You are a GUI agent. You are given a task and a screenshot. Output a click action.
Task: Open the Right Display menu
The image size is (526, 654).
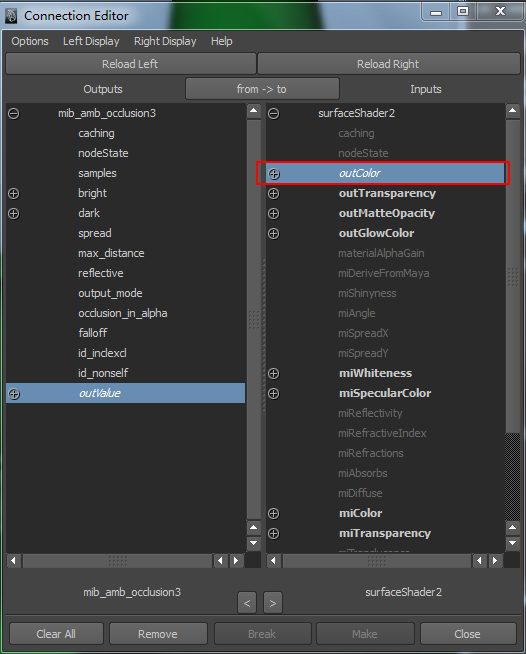tap(165, 41)
